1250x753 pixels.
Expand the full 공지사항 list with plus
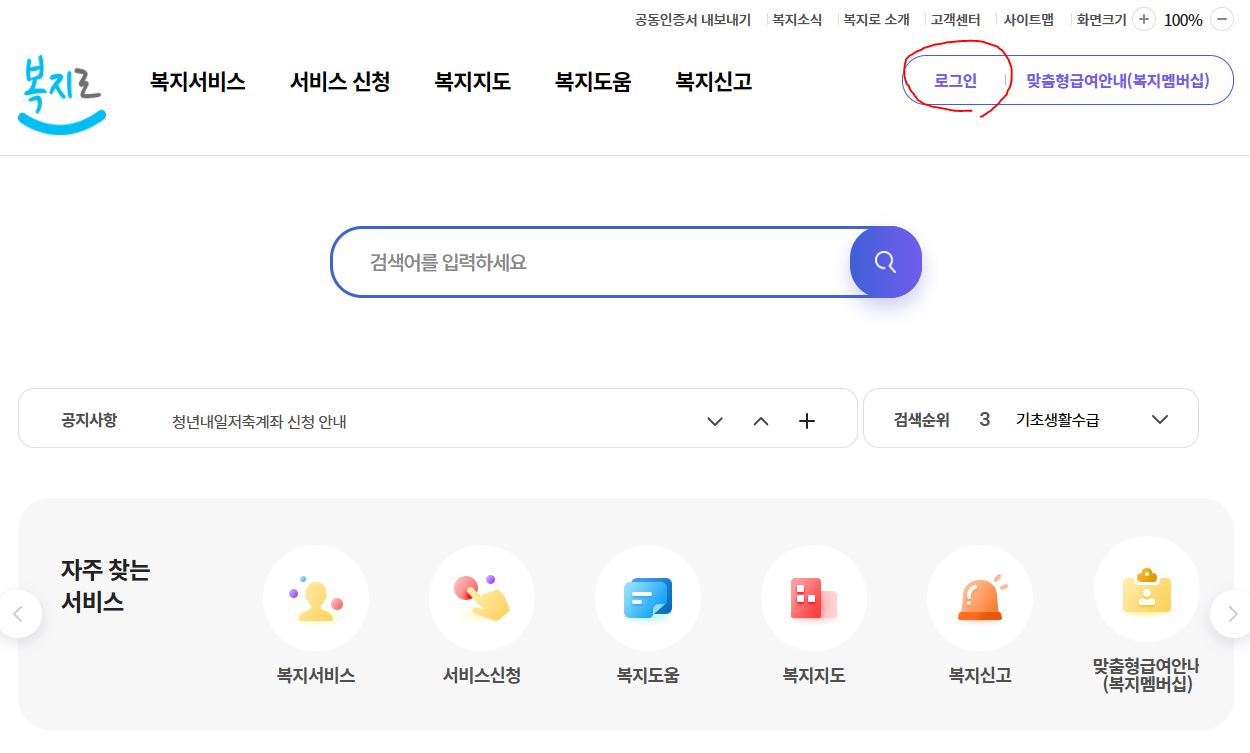[806, 421]
